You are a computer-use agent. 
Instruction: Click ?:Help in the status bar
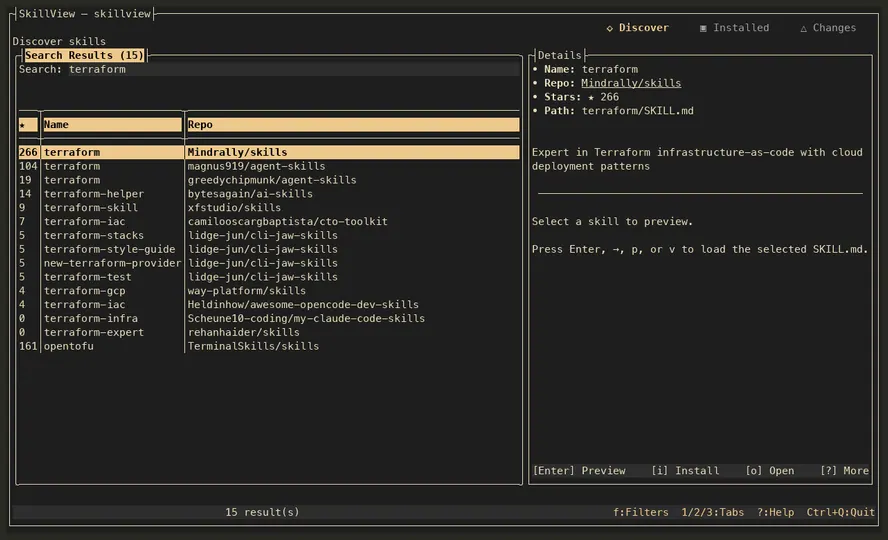775,512
